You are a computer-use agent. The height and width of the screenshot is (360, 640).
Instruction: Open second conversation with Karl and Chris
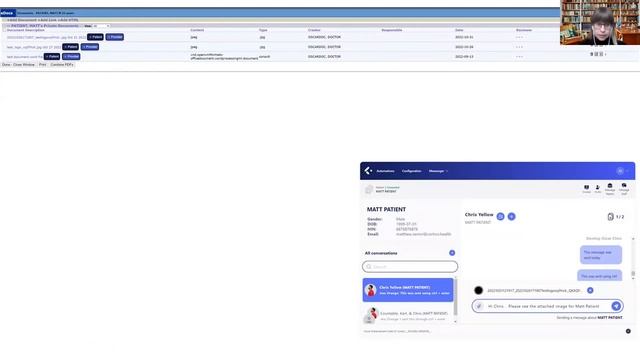point(408,315)
